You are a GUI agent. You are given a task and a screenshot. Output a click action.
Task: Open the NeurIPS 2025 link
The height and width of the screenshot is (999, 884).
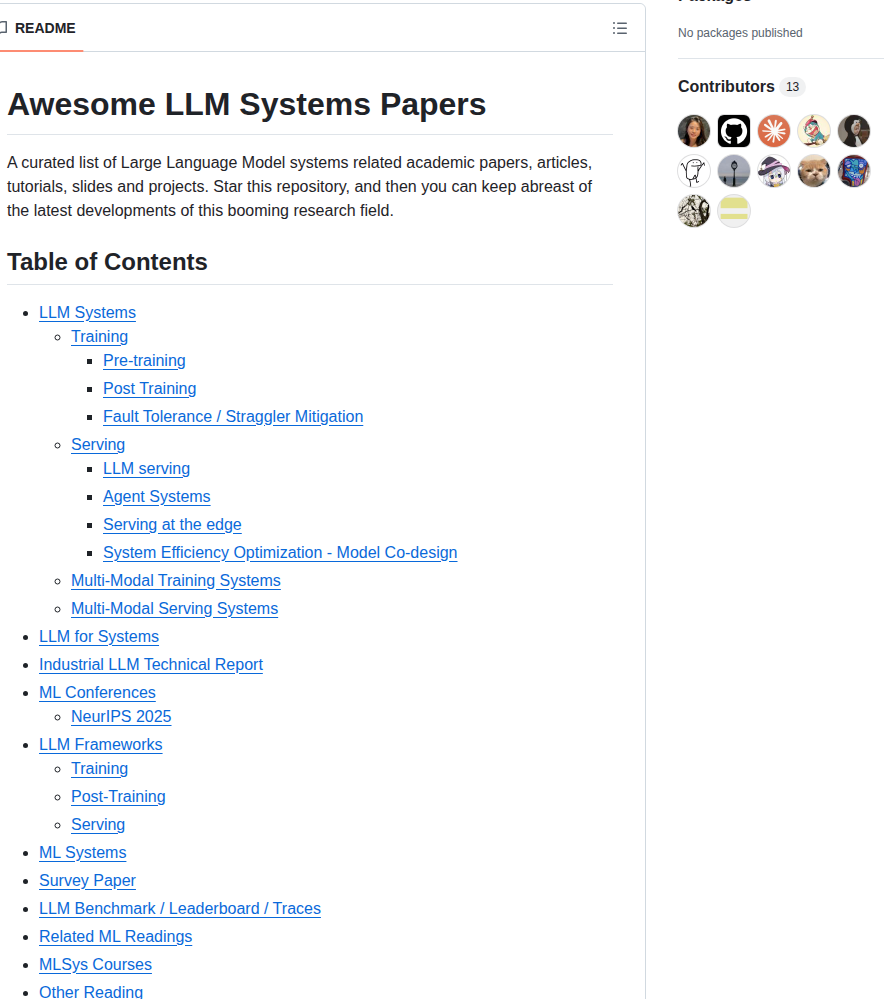[x=121, y=716]
